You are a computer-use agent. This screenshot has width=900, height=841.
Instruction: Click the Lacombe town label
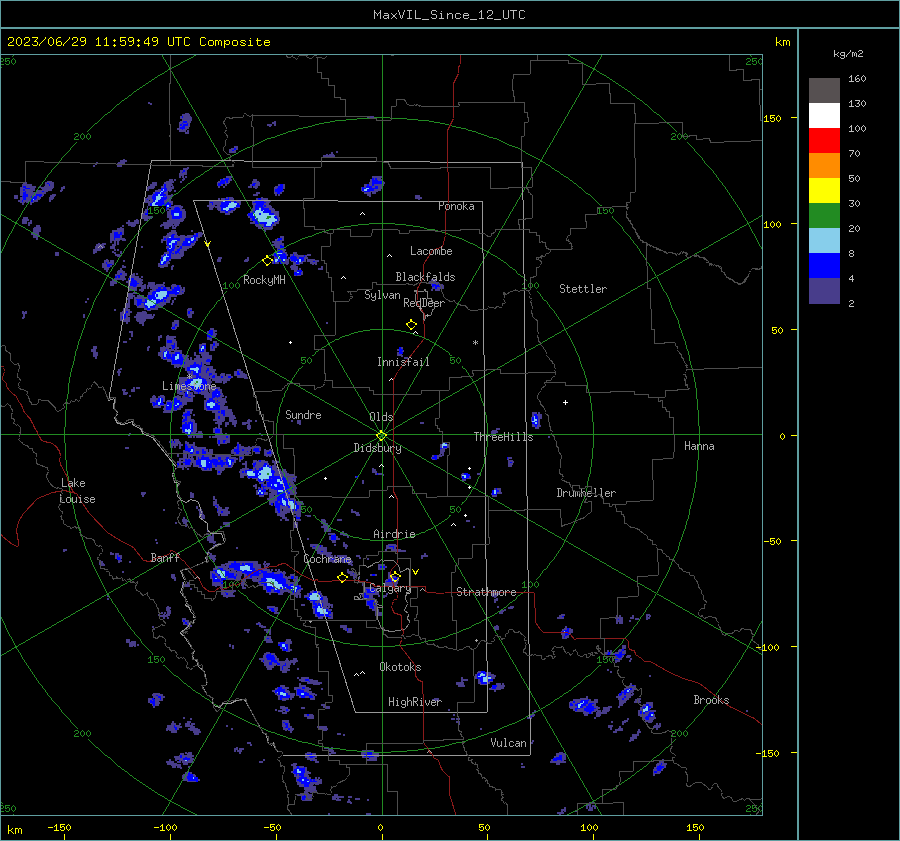tap(431, 251)
